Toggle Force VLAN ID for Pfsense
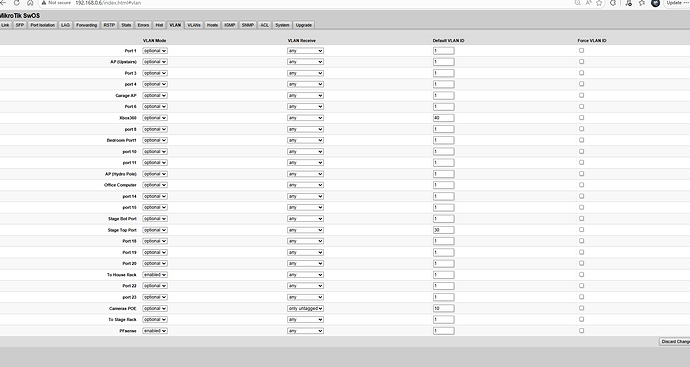 click(581, 330)
